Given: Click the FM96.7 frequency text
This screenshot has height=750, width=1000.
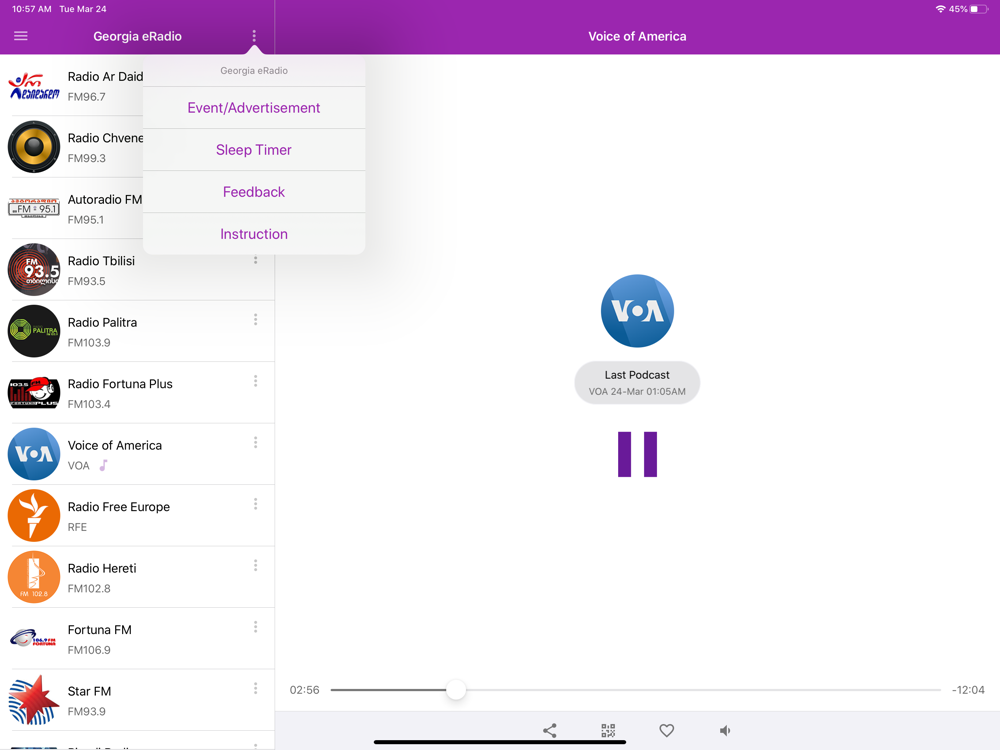Looking at the screenshot, I should tap(87, 97).
